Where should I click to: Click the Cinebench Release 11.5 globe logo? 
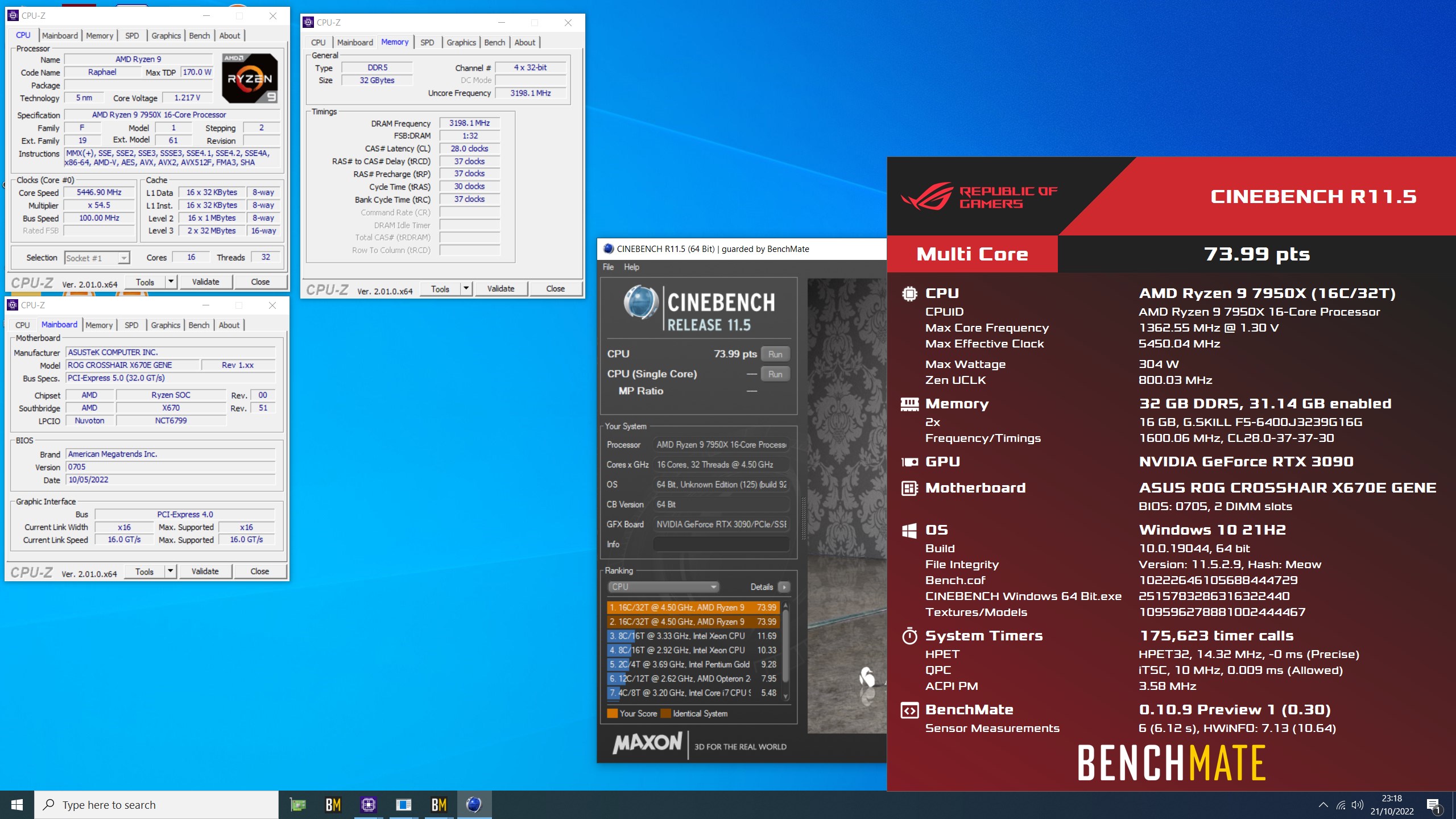point(641,302)
